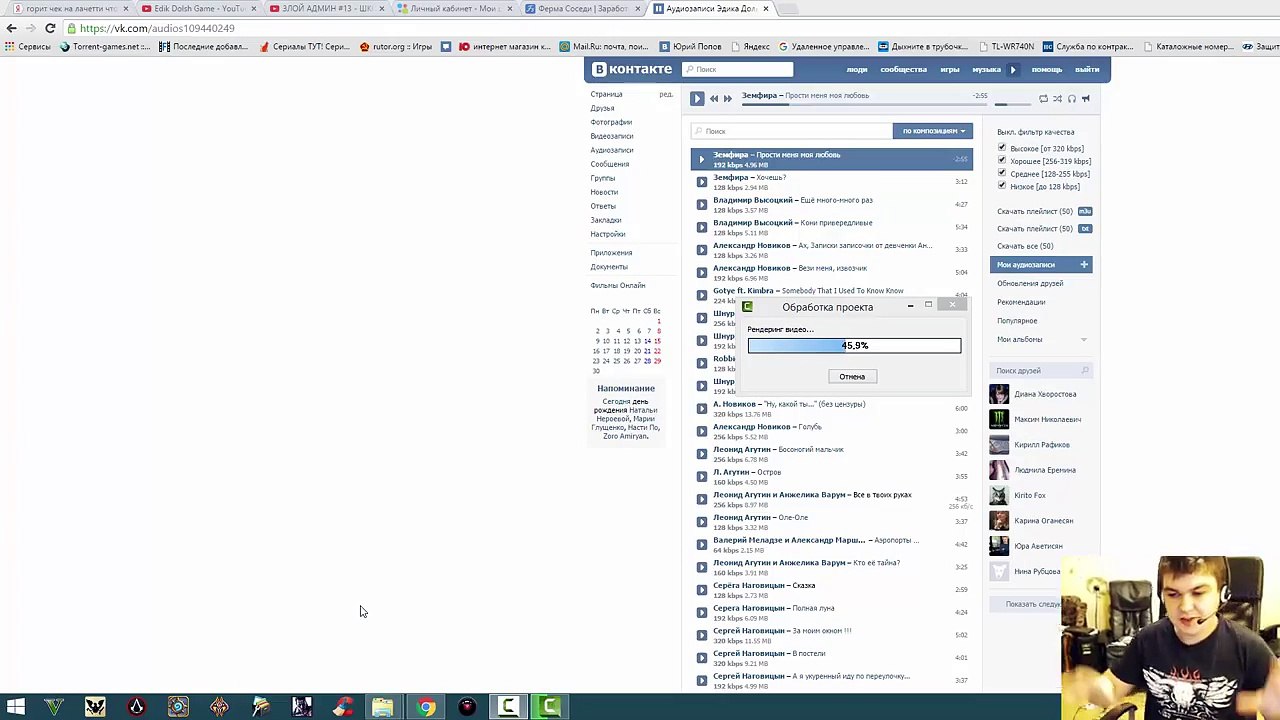This screenshot has height=720, width=1280.
Task: Open Популярное audio section
Action: click(x=1017, y=321)
